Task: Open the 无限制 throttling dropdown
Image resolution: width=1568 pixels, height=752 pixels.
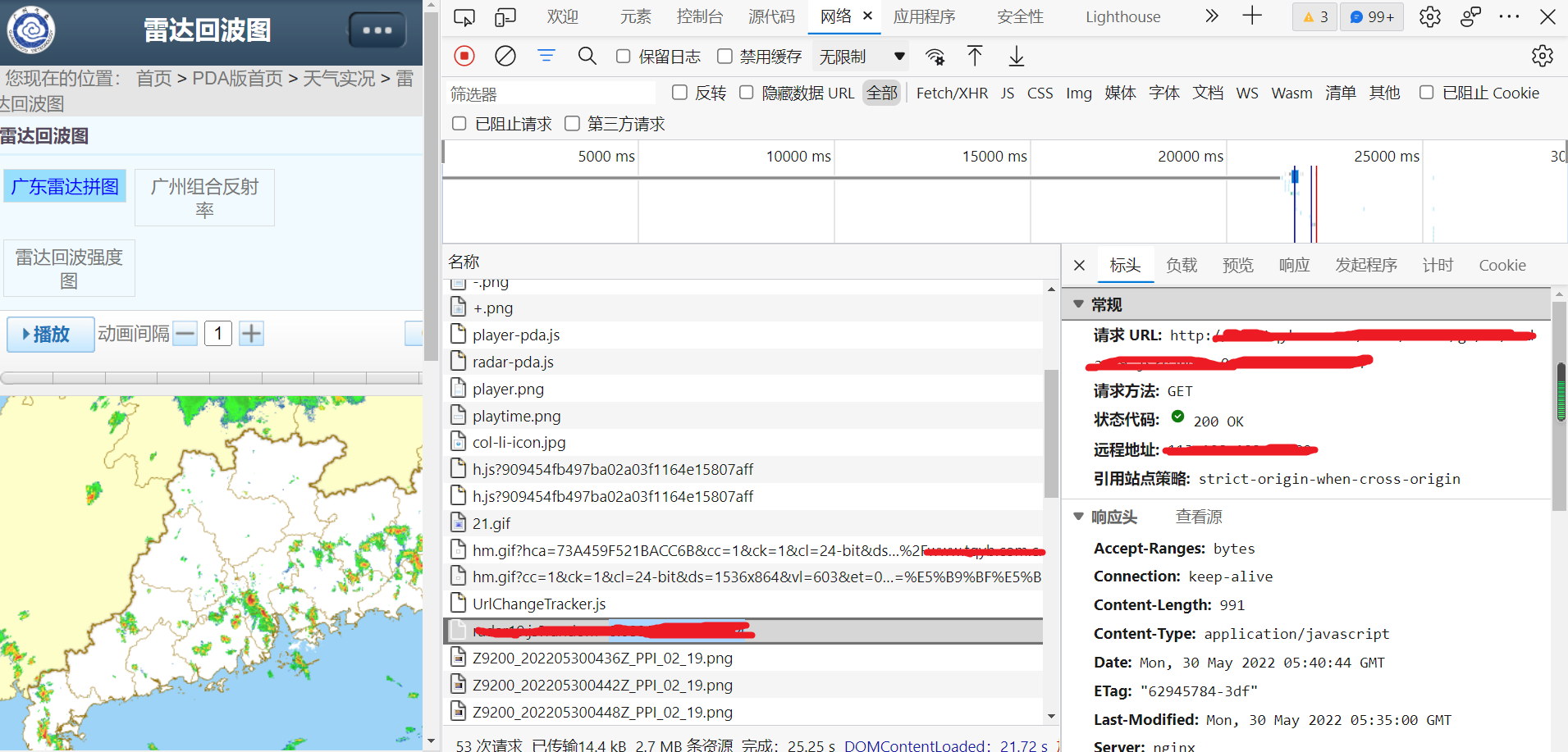Action: [862, 57]
